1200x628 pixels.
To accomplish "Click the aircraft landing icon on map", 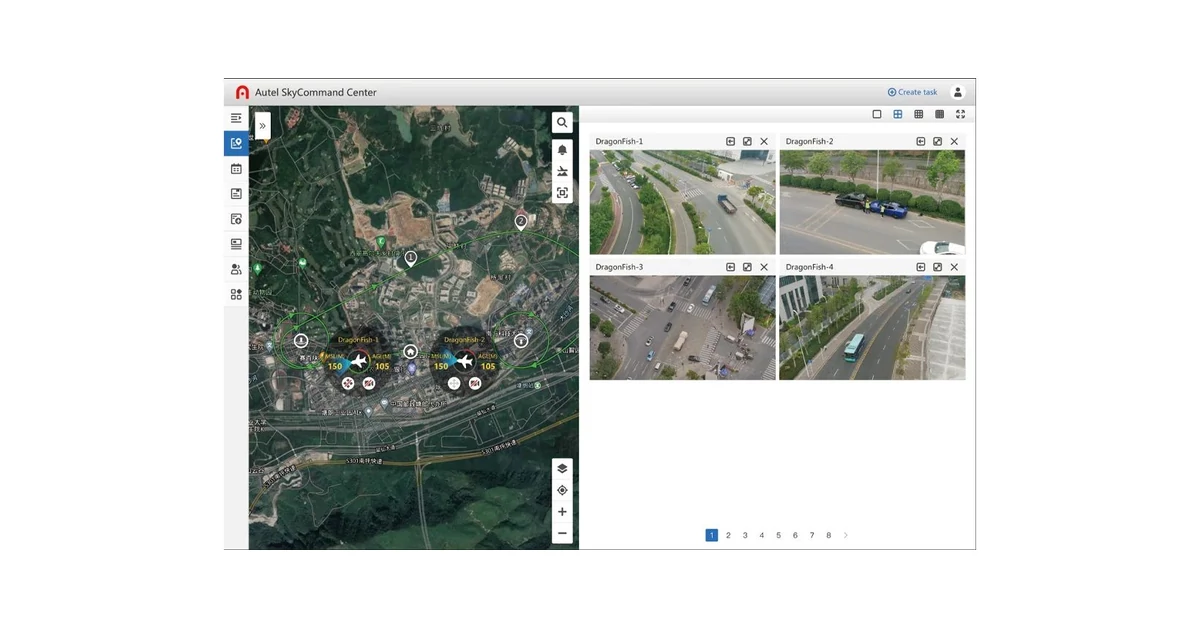I will coord(562,171).
